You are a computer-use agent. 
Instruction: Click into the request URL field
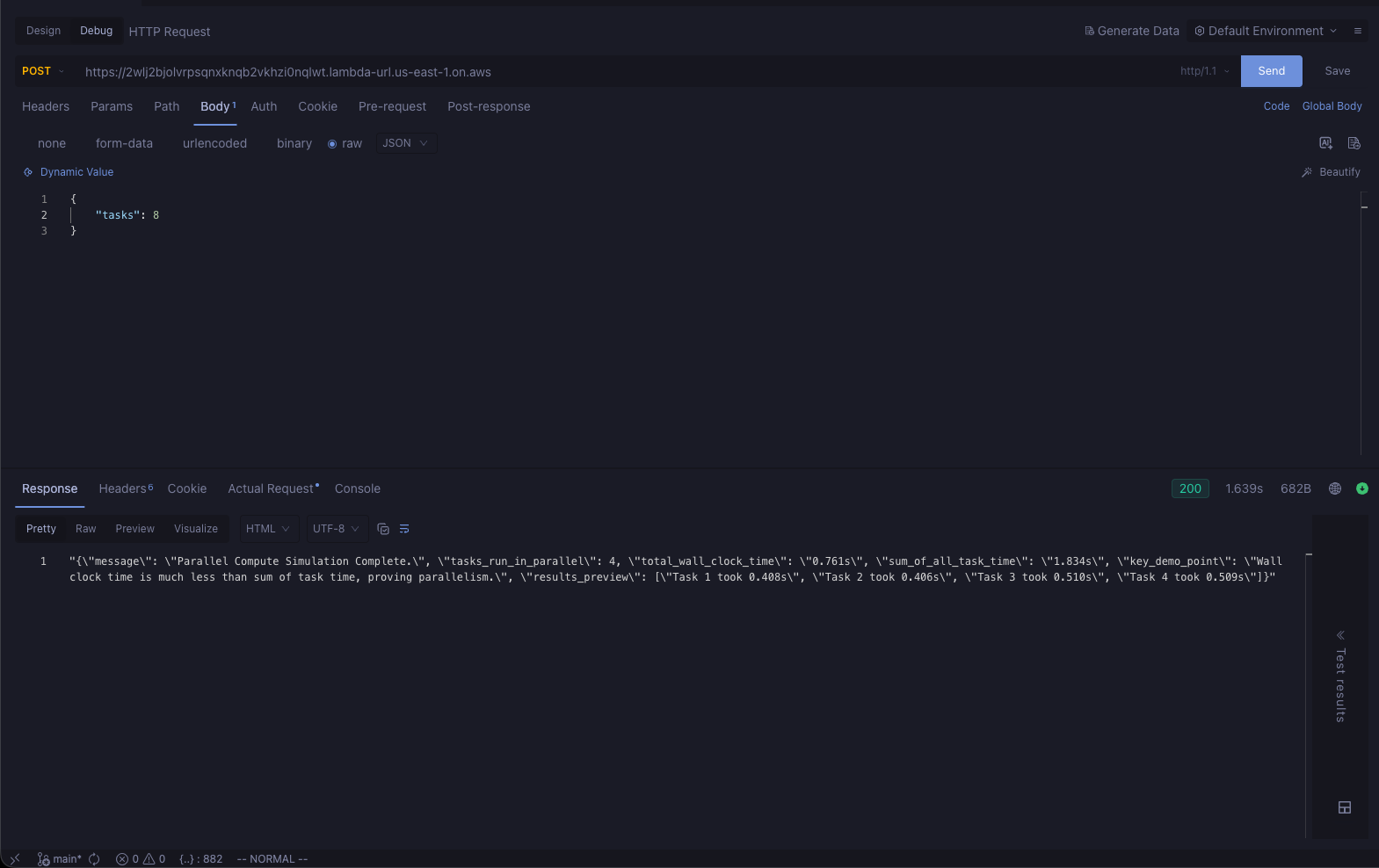coord(624,72)
